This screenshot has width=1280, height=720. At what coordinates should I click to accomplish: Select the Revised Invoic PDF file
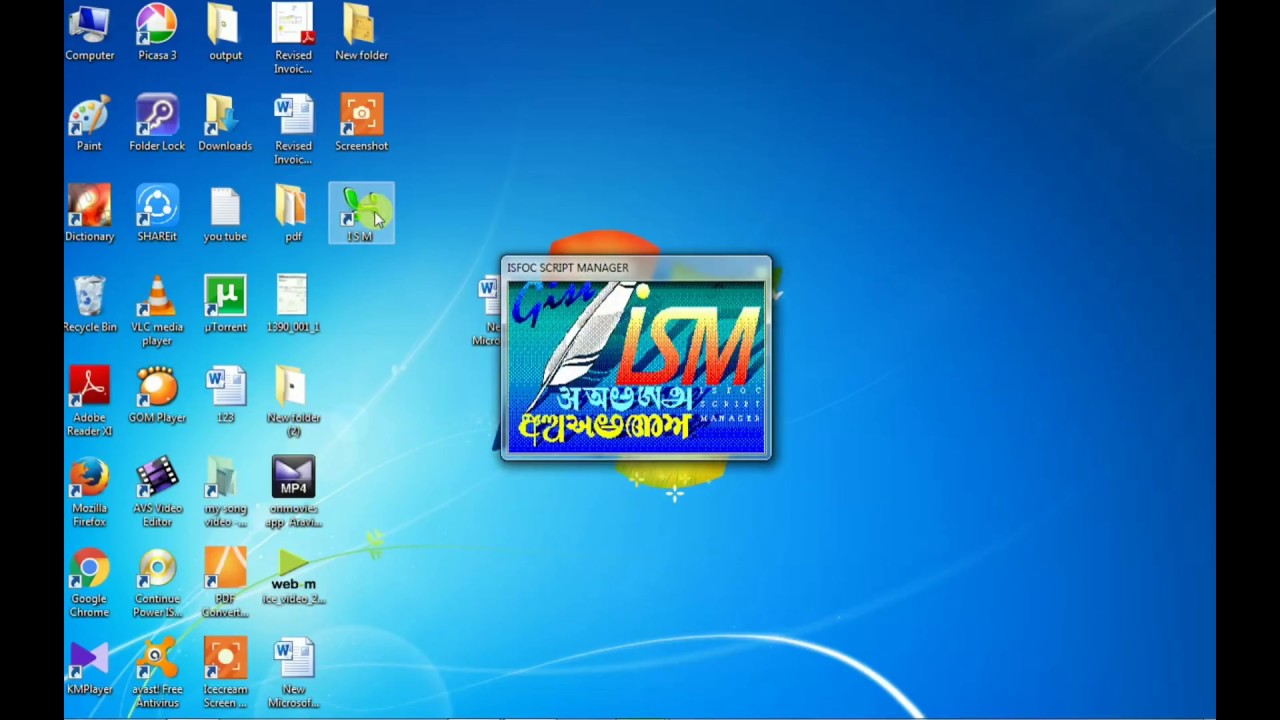293,39
